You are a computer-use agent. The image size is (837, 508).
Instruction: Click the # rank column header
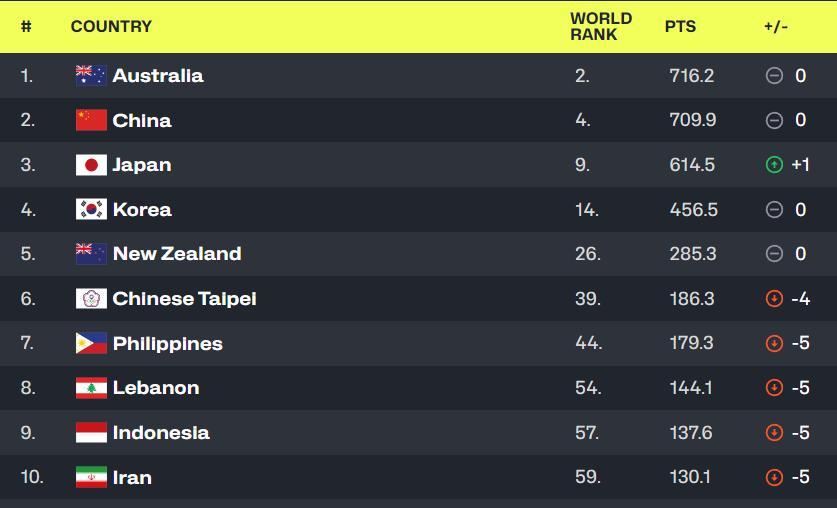[x=26, y=27]
